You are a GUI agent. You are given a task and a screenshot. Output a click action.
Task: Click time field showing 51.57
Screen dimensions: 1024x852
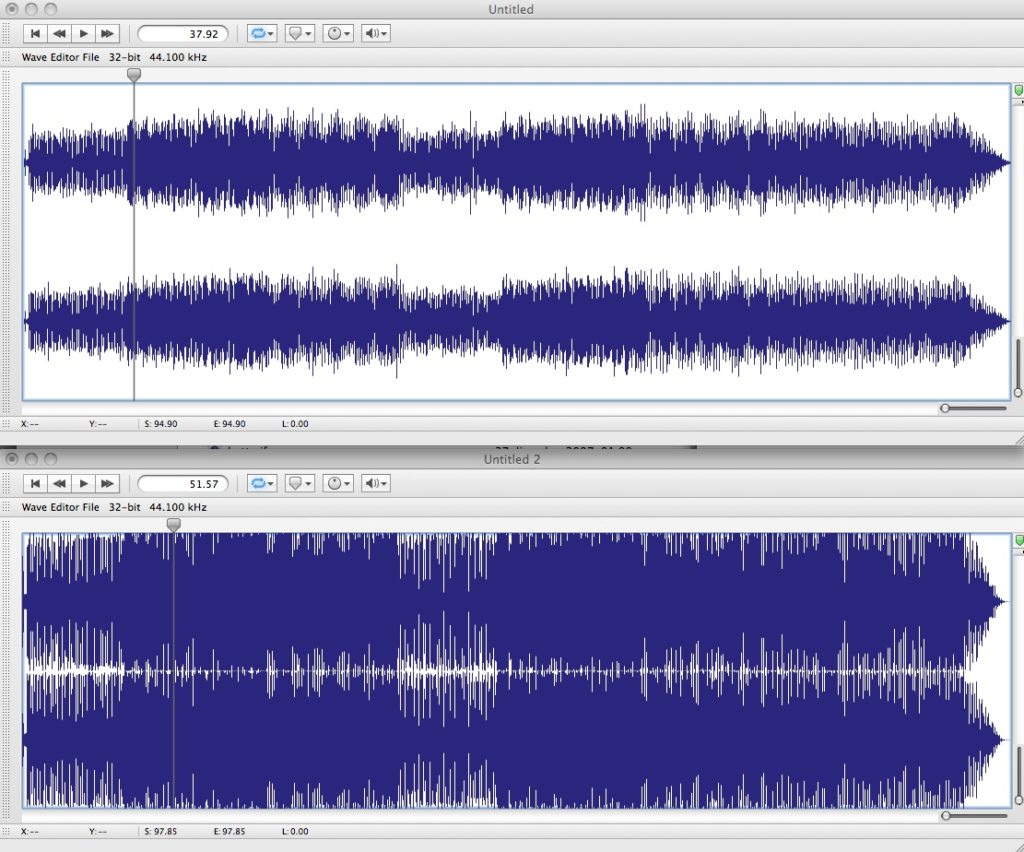coord(183,484)
